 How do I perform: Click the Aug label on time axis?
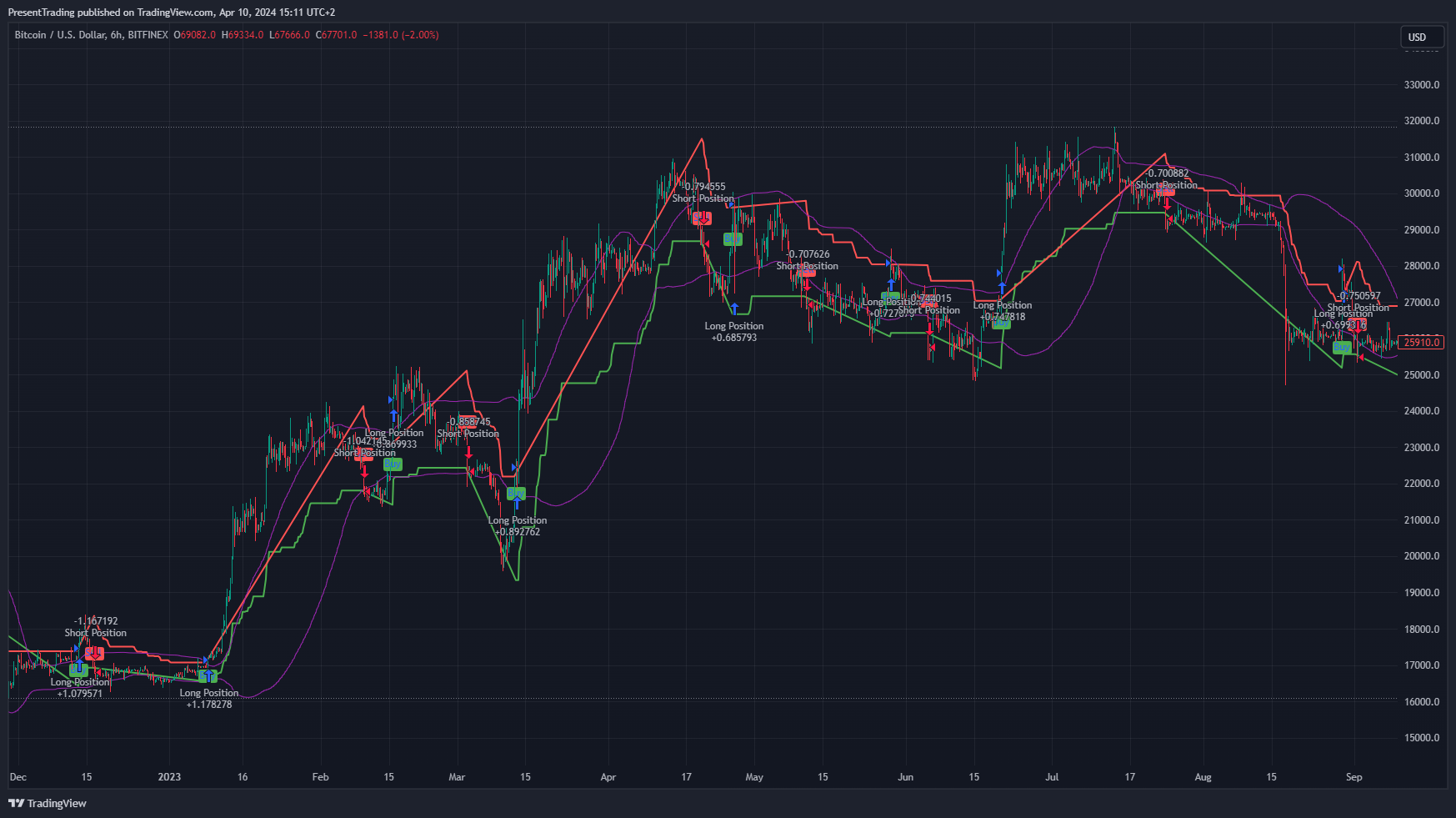[x=1203, y=777]
